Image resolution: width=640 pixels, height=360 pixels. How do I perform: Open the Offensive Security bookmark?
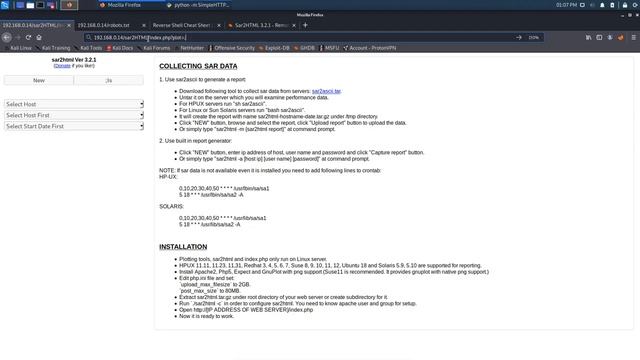[232, 48]
